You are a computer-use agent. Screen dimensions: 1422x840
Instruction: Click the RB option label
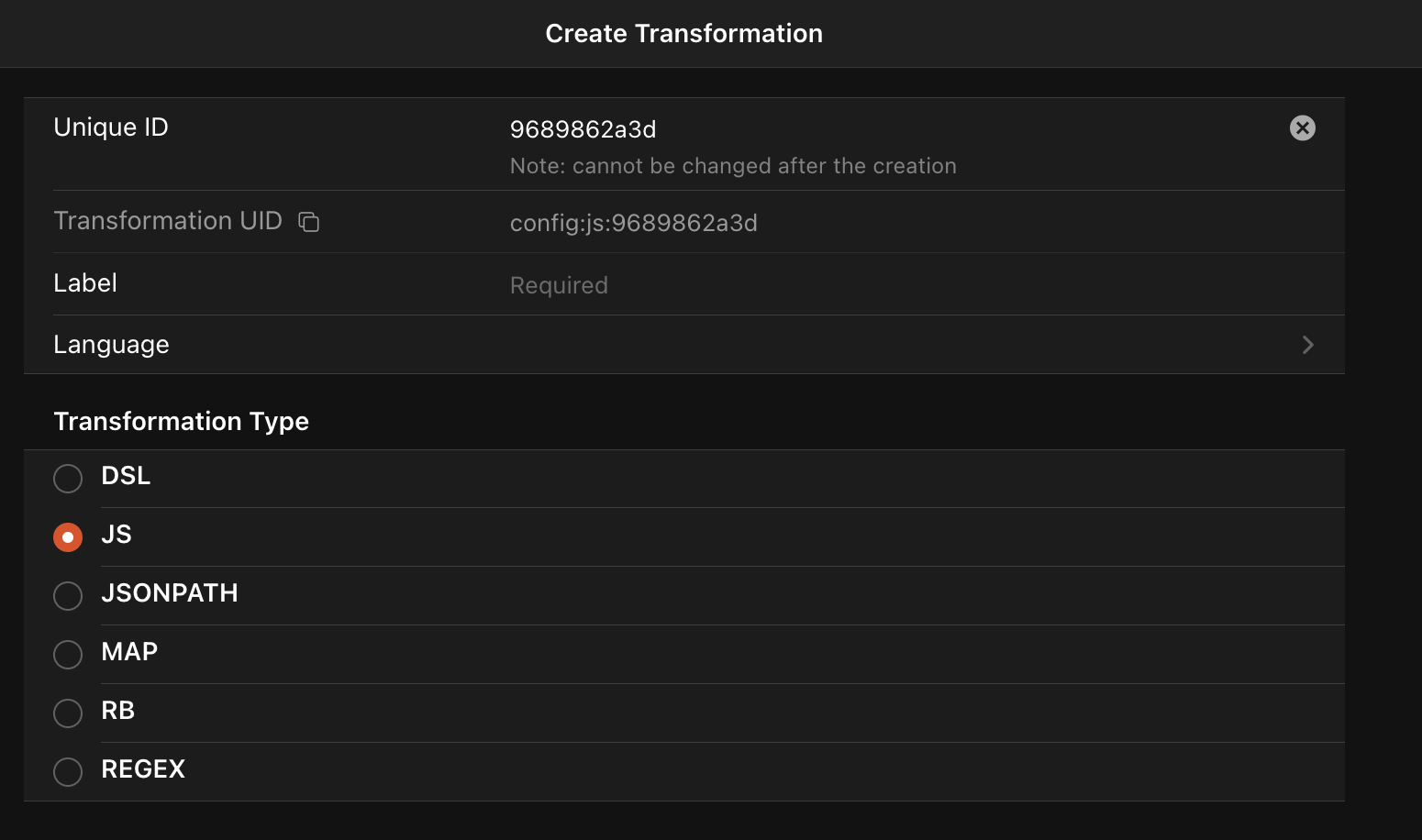[118, 711]
